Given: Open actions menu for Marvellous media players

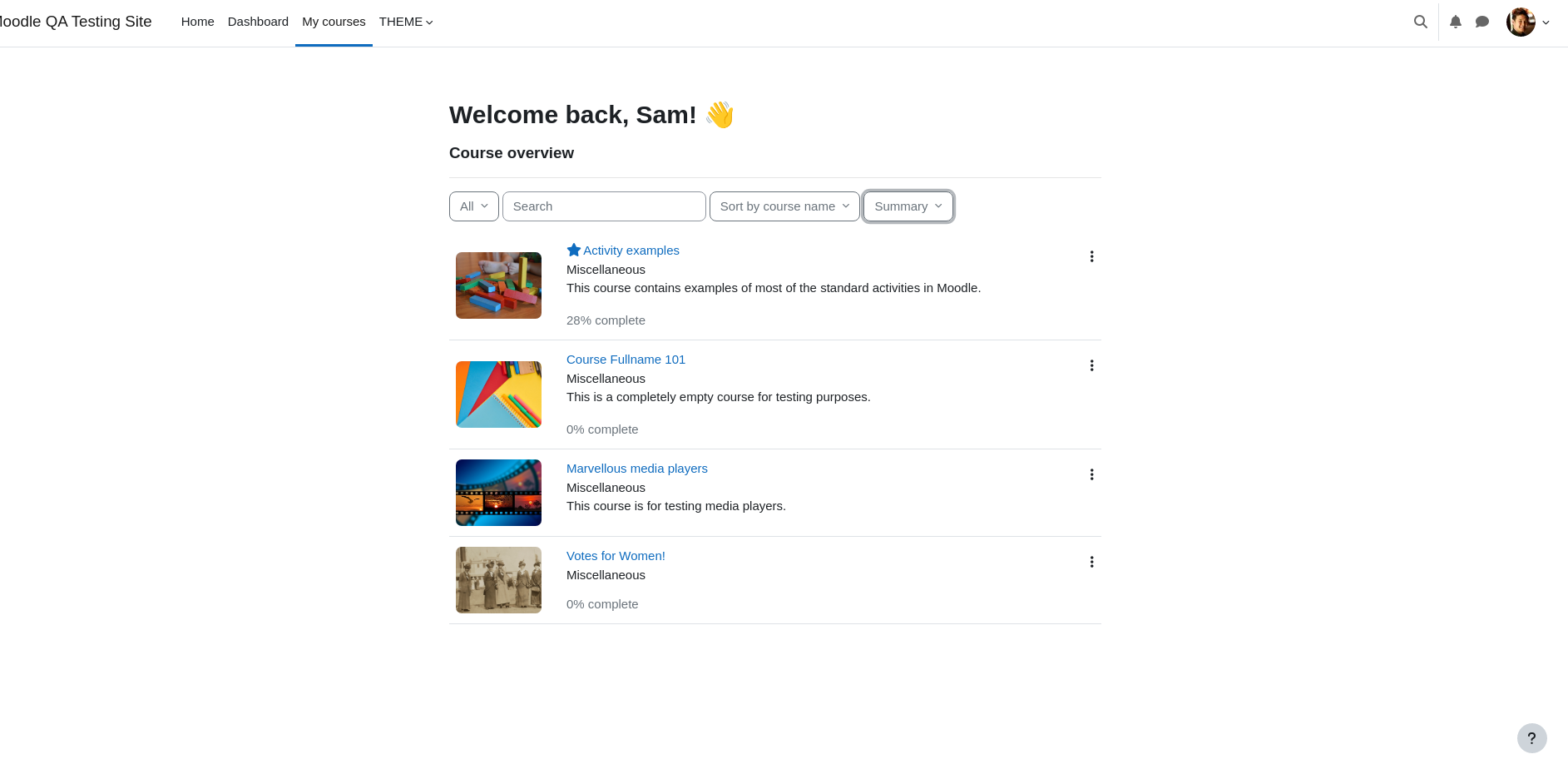Looking at the screenshot, I should click(1091, 474).
